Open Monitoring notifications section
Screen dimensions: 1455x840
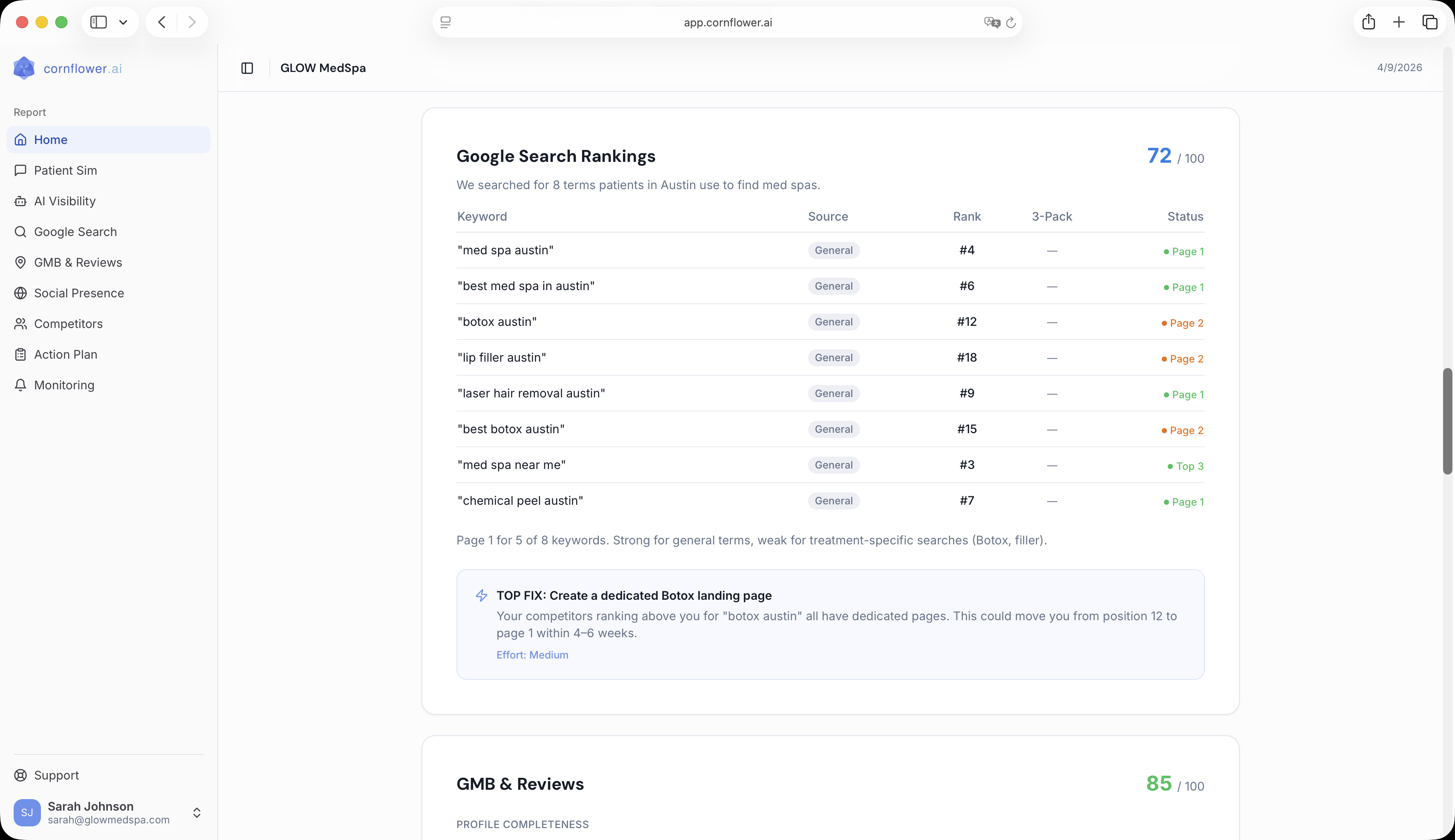64,385
